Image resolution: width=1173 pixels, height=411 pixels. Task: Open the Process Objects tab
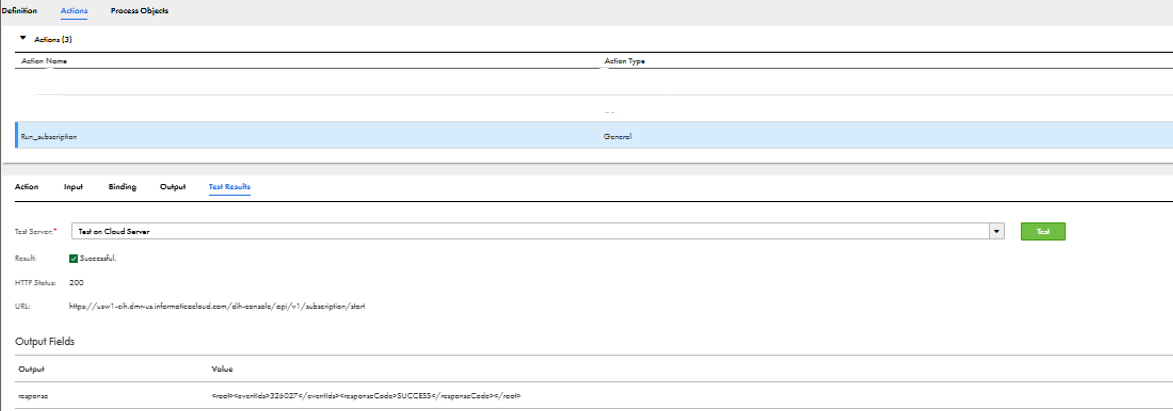click(139, 11)
